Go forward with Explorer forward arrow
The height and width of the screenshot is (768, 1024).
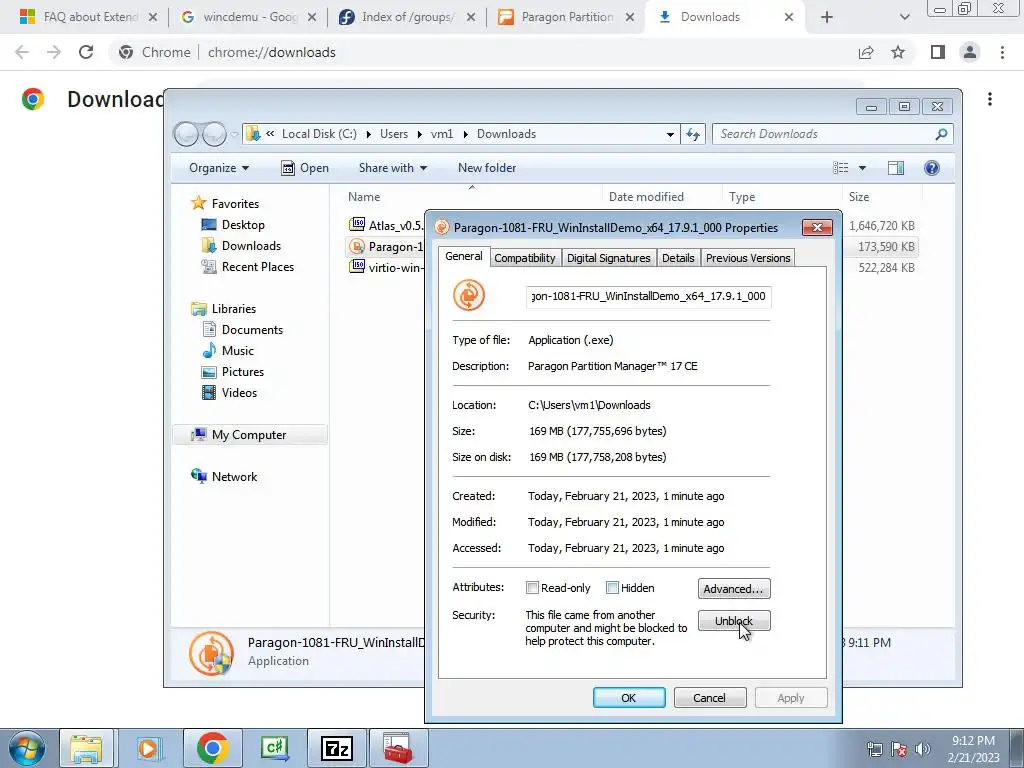(x=214, y=134)
